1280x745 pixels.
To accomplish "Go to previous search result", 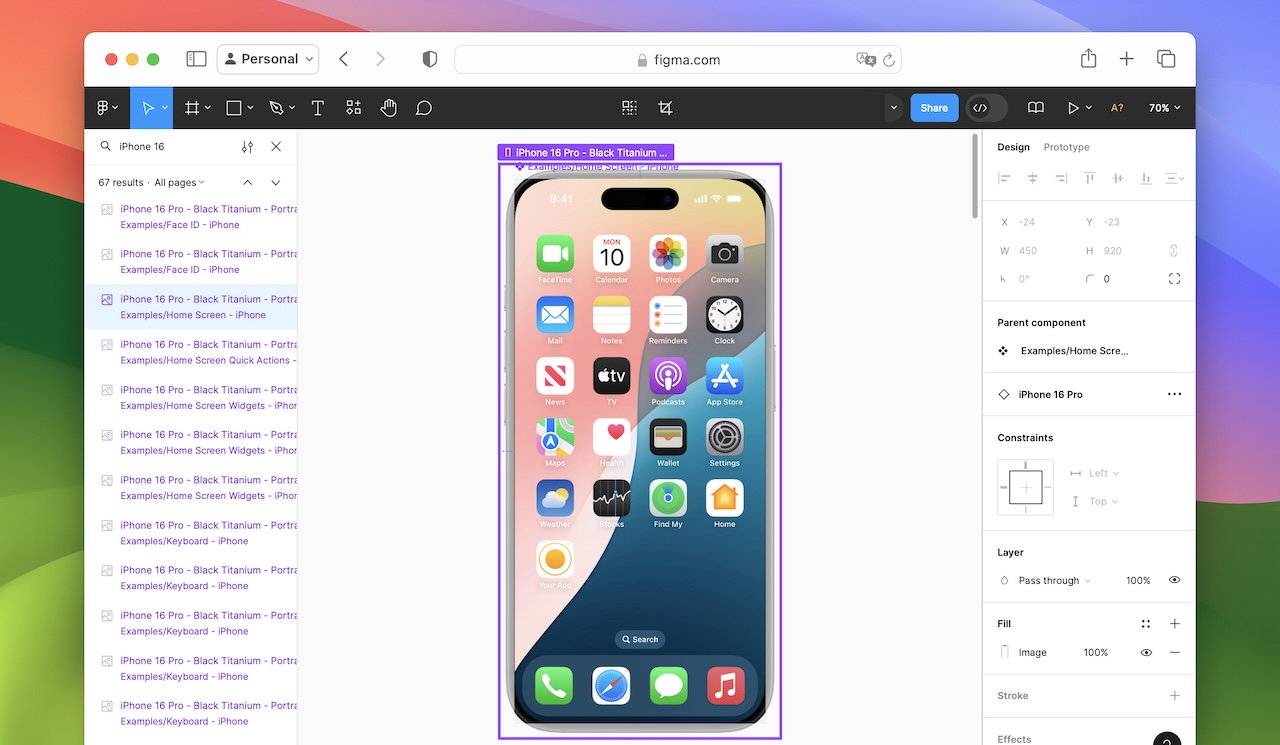I will coord(248,183).
